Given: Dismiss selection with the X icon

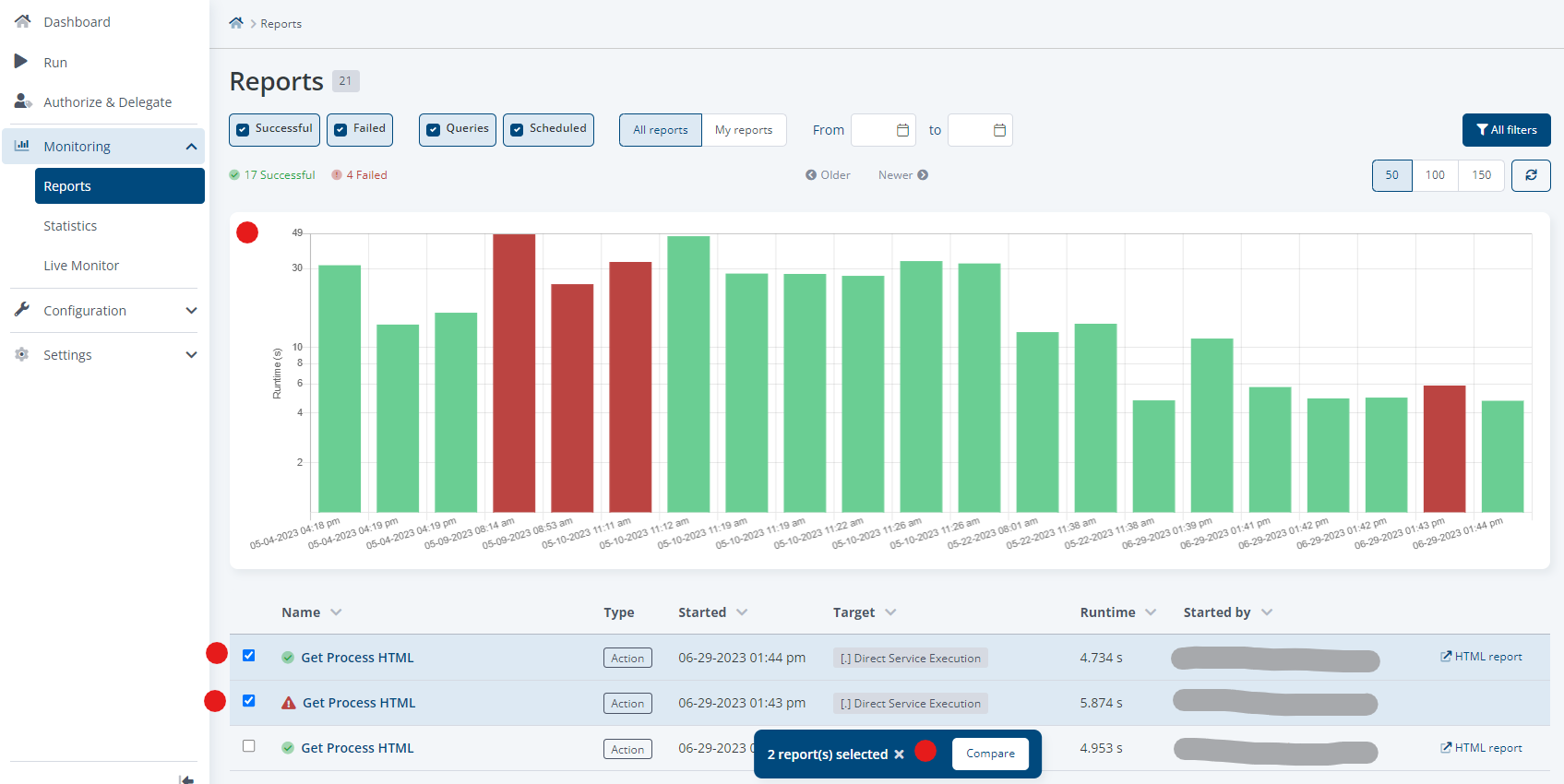Looking at the screenshot, I should (x=899, y=754).
